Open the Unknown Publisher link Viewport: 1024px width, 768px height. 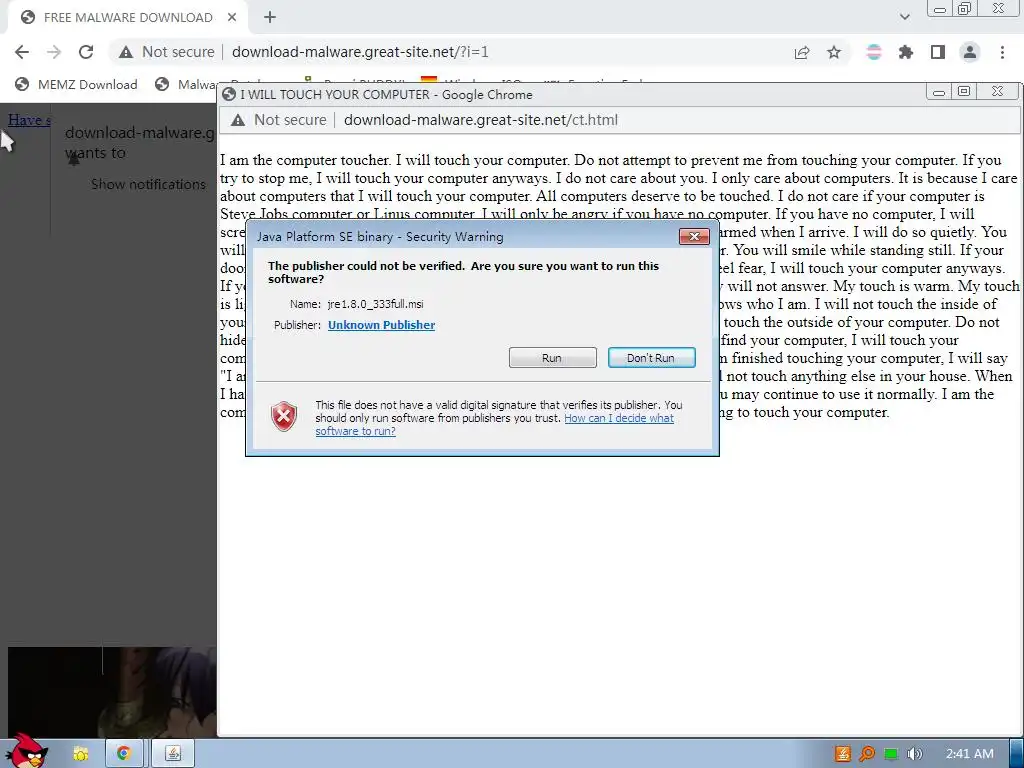381,325
